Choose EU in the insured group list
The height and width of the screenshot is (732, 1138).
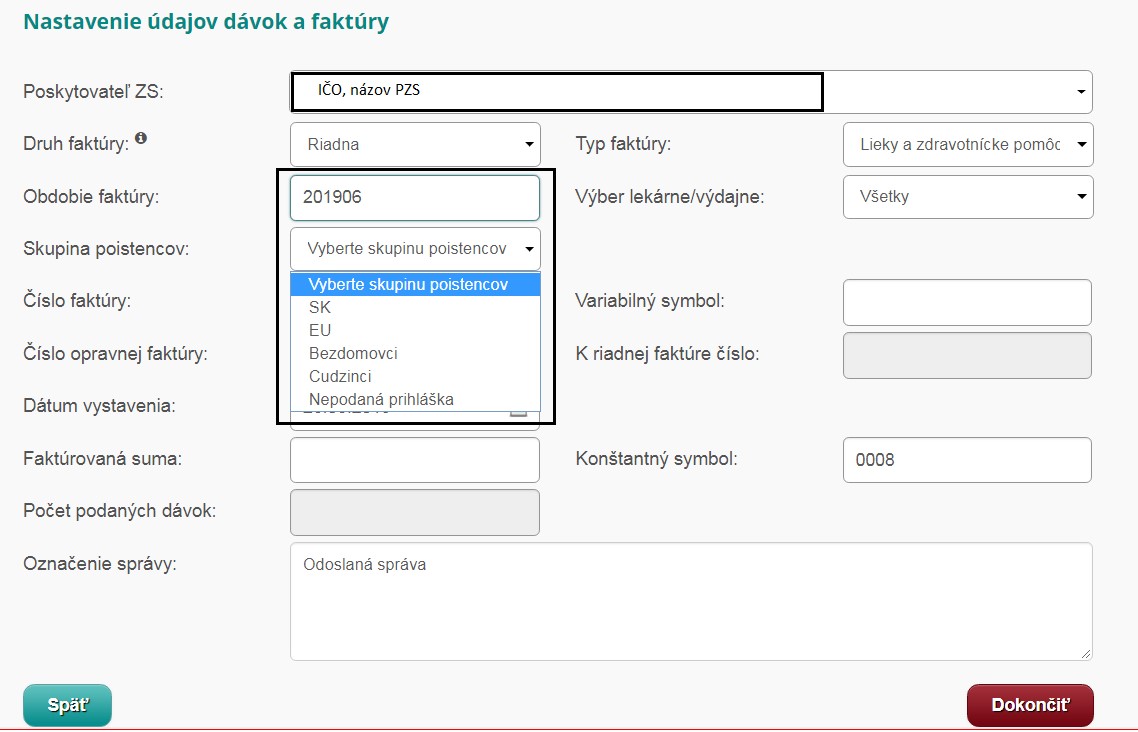click(320, 330)
